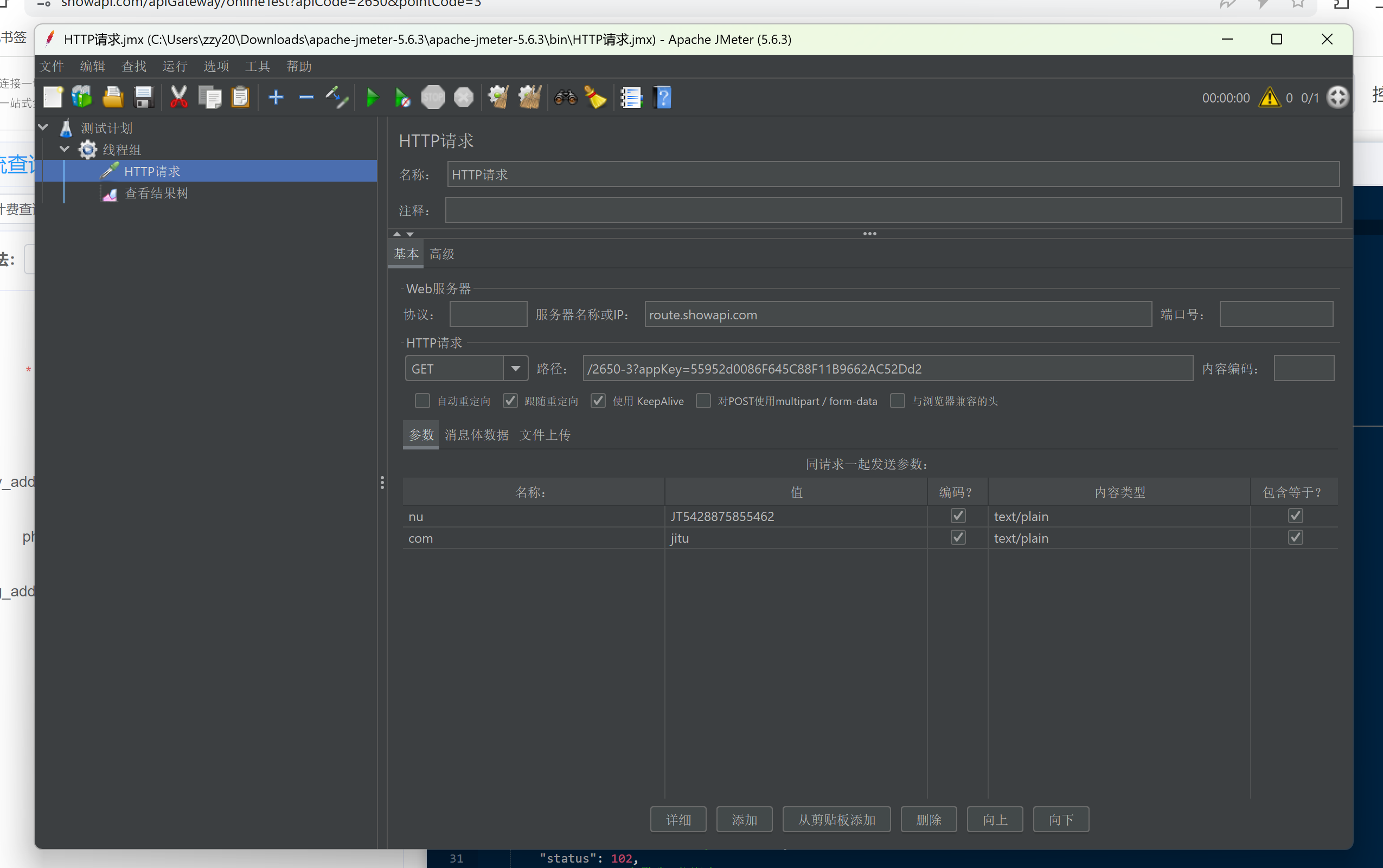Switch to the 消息体数据 tab

476,435
